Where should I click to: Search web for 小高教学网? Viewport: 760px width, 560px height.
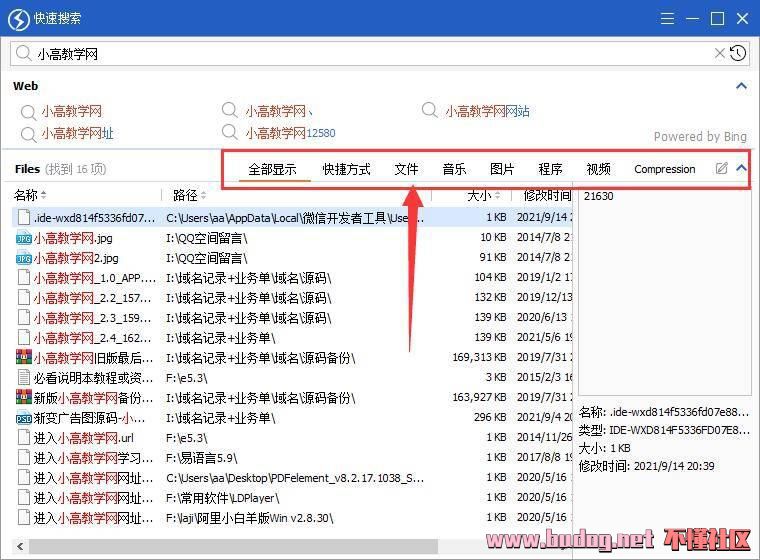point(72,112)
